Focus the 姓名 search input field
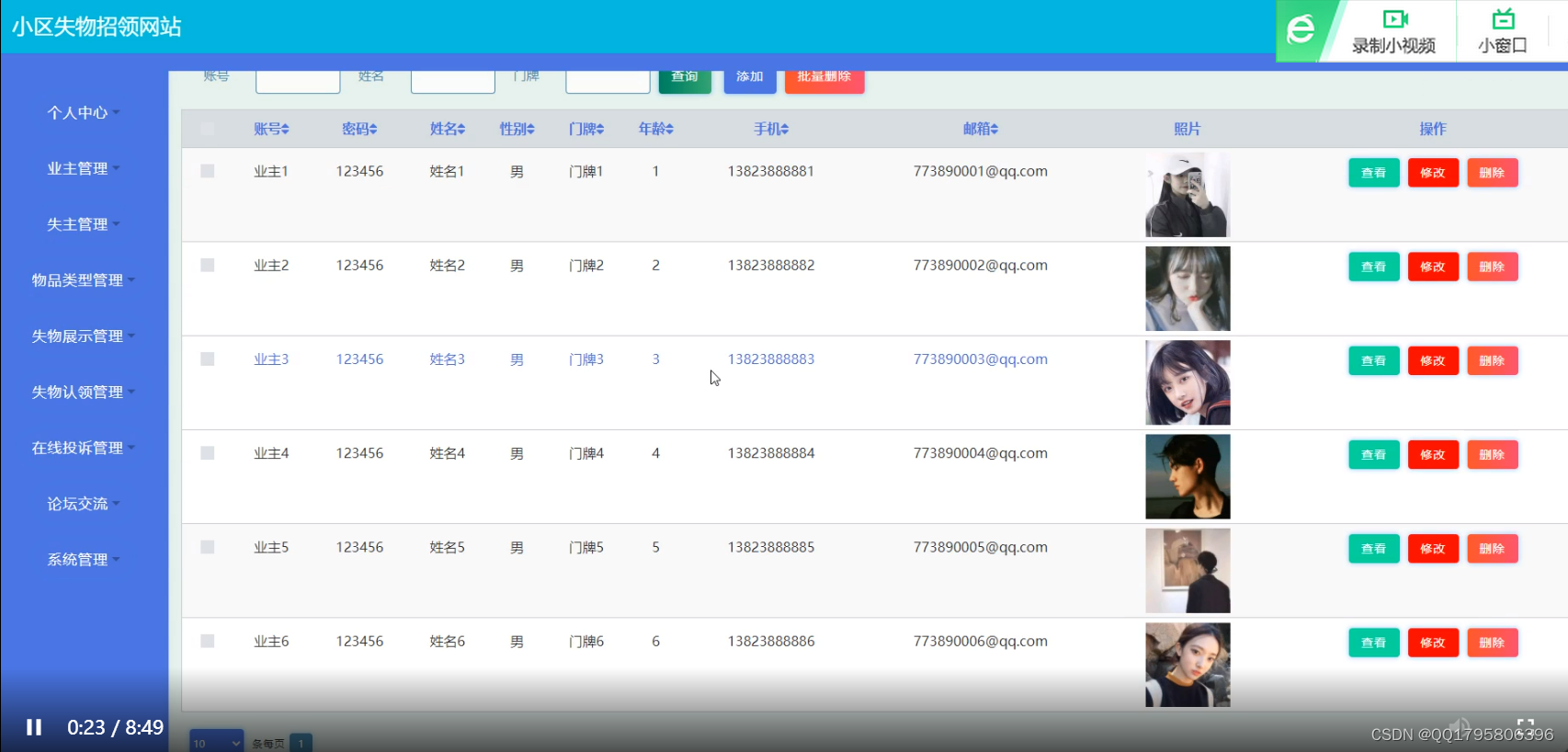Viewport: 1568px width, 752px height. [453, 81]
